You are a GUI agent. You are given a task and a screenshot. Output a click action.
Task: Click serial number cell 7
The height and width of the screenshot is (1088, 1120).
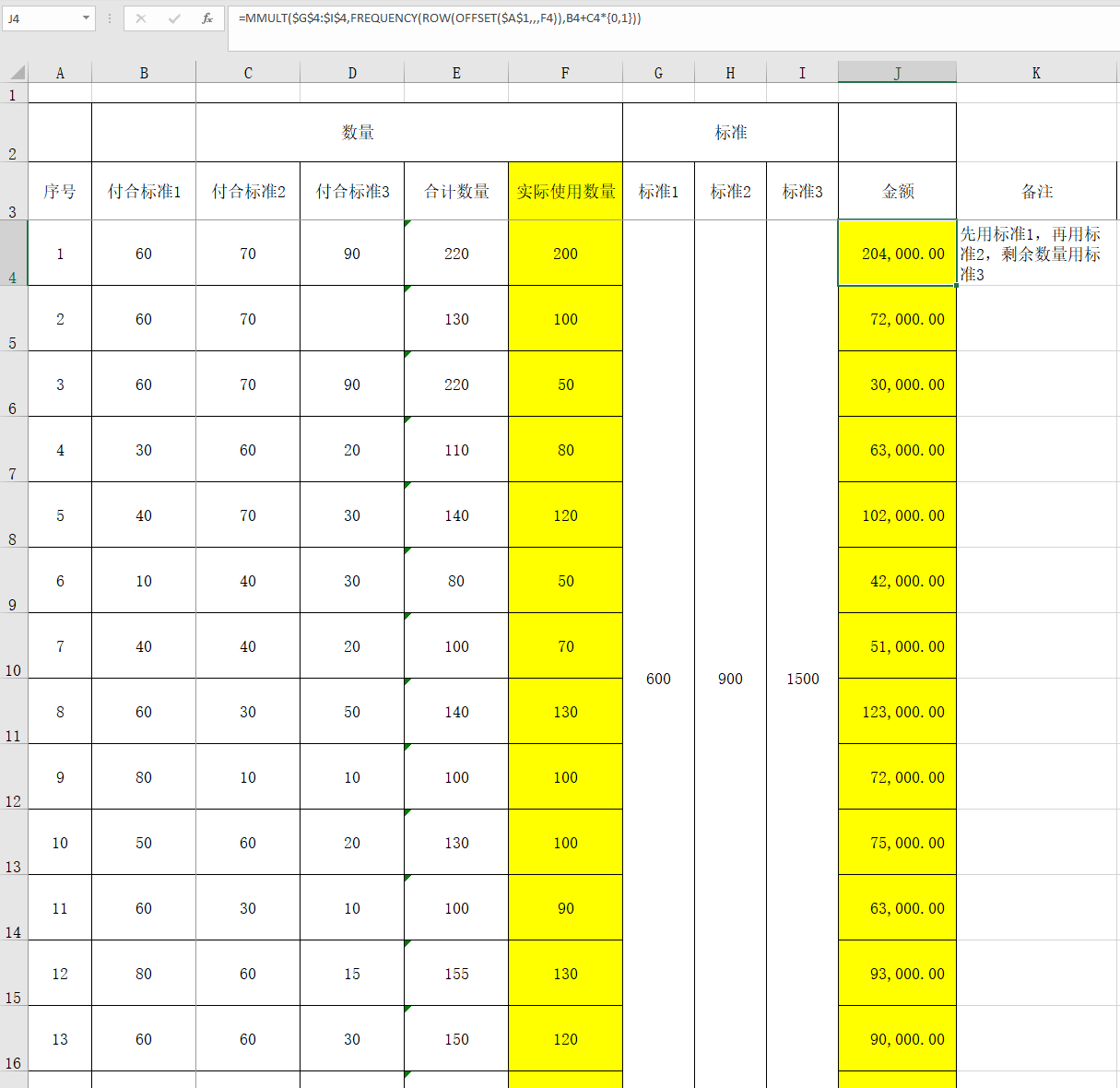(60, 645)
